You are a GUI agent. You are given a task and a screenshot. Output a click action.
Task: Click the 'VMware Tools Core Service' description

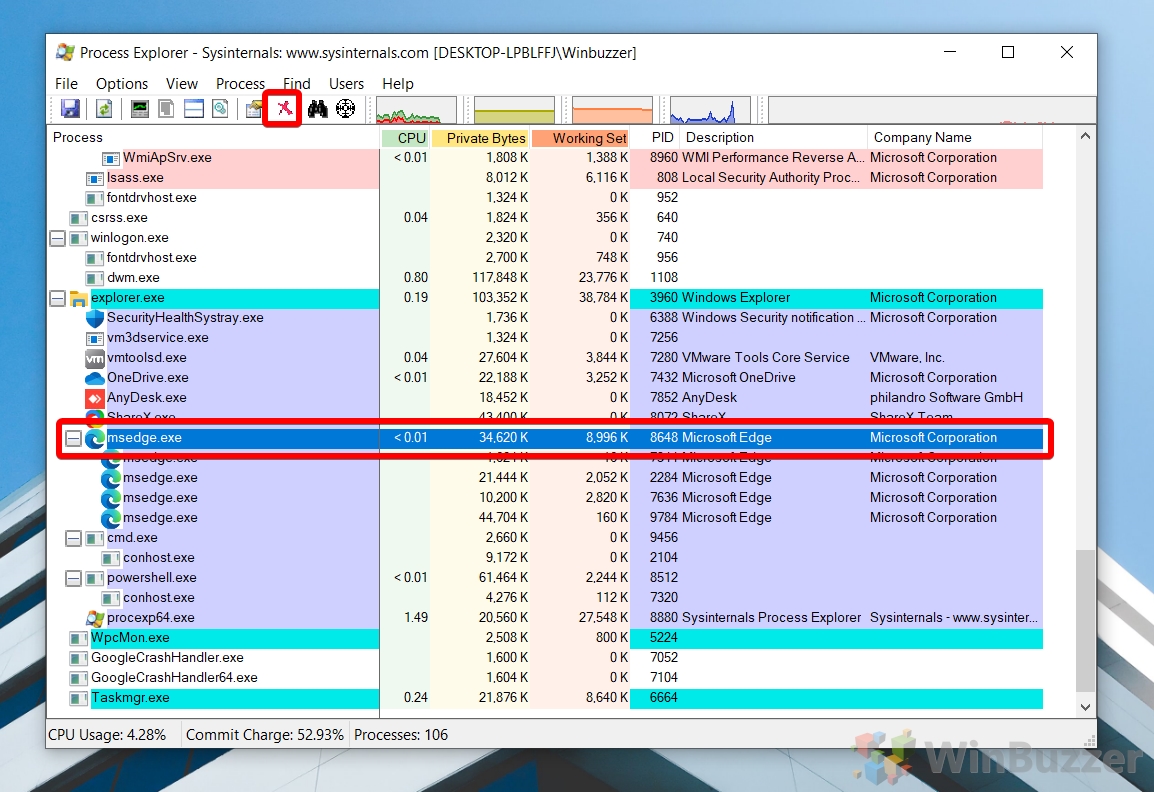pos(765,358)
